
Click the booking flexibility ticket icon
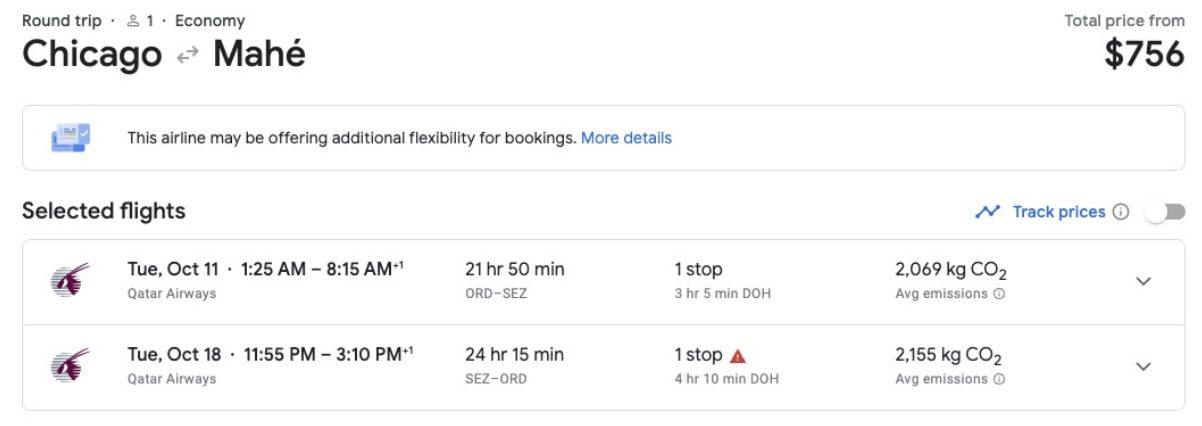click(71, 137)
